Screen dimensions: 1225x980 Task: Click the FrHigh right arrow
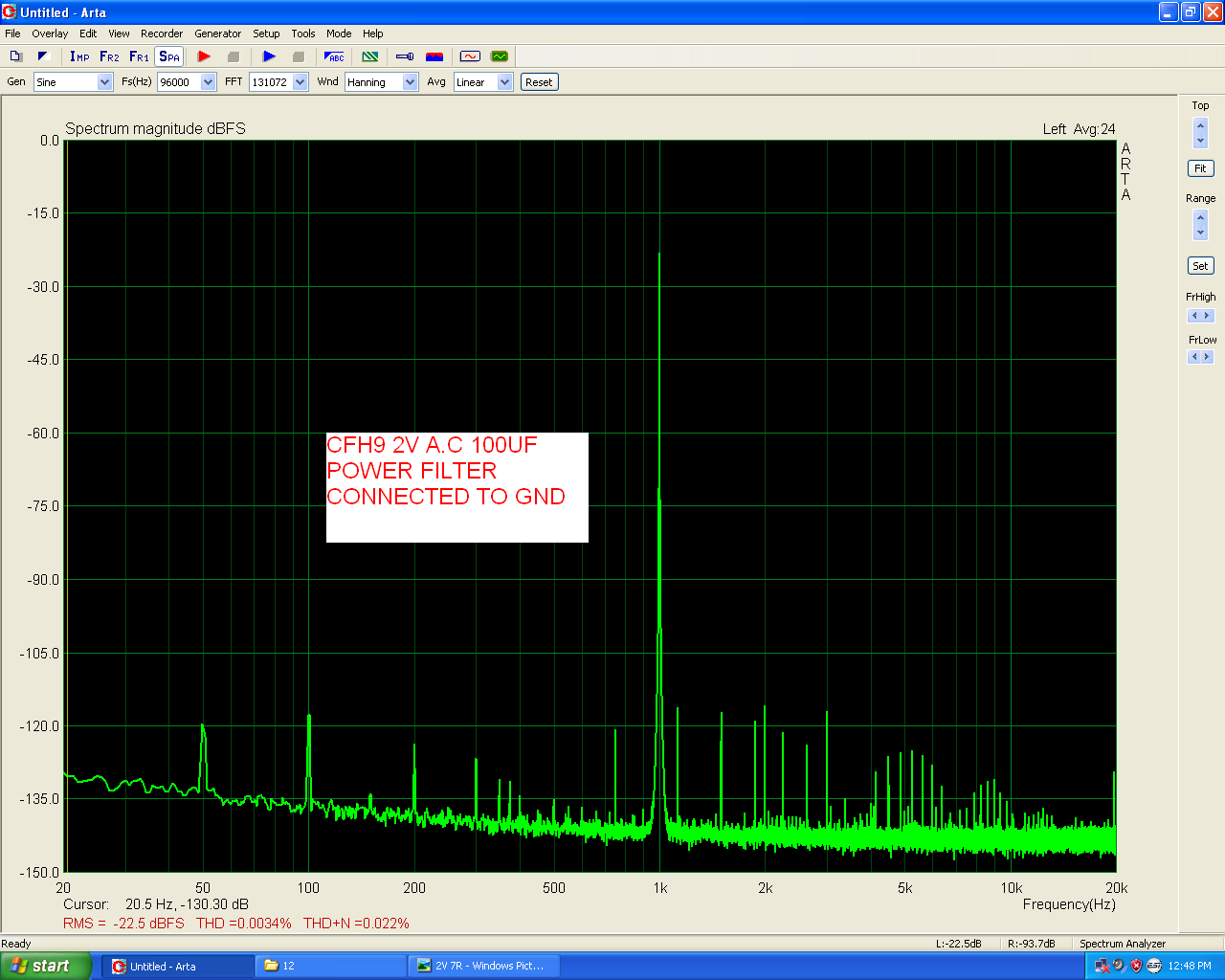(x=1208, y=316)
